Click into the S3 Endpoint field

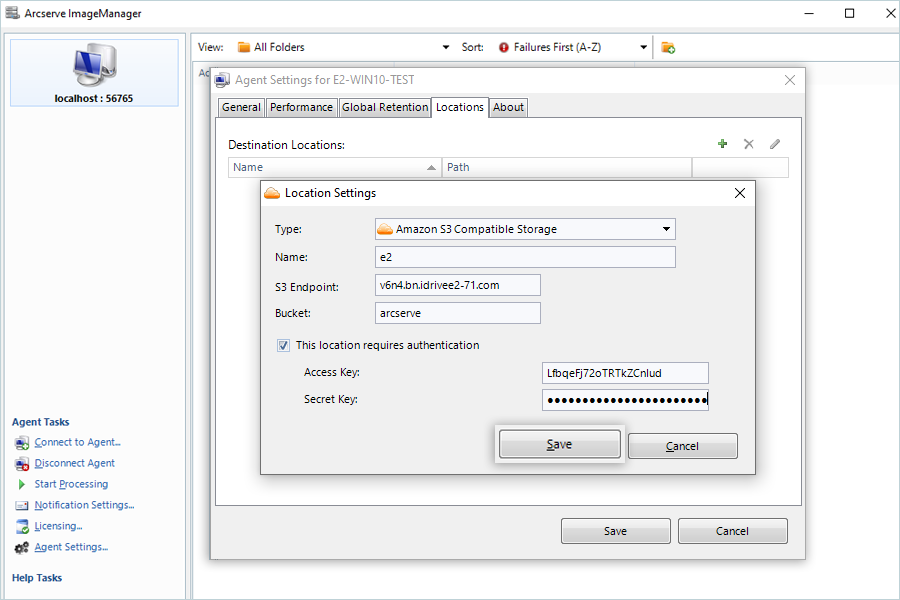point(457,285)
